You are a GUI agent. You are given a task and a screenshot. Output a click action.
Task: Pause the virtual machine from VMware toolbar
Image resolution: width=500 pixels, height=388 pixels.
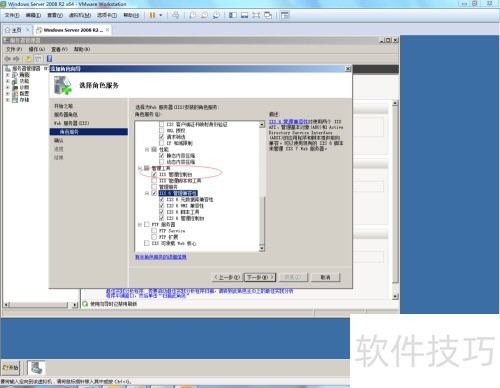[152, 15]
